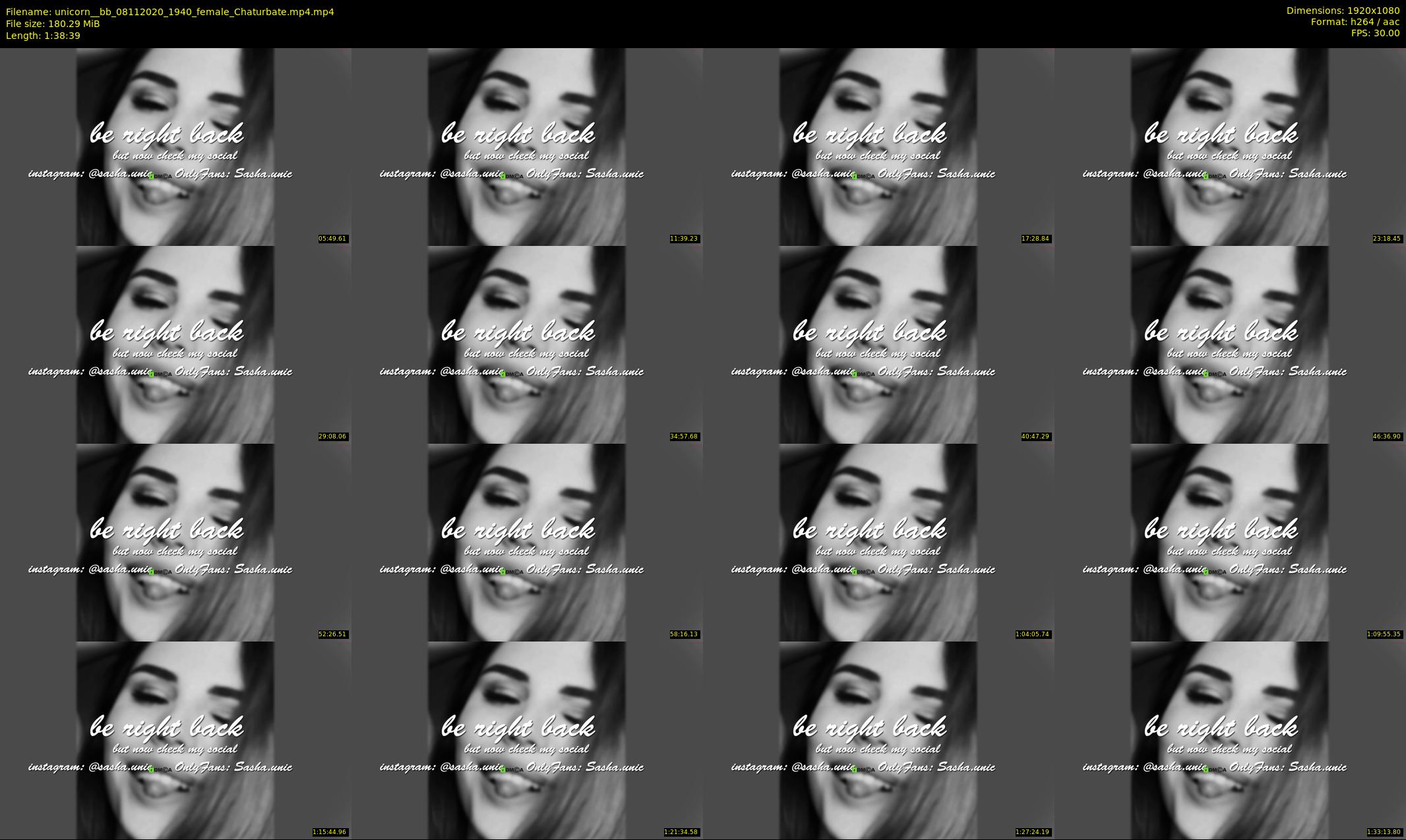Click the 52:26.51 timestamp label

(332, 634)
